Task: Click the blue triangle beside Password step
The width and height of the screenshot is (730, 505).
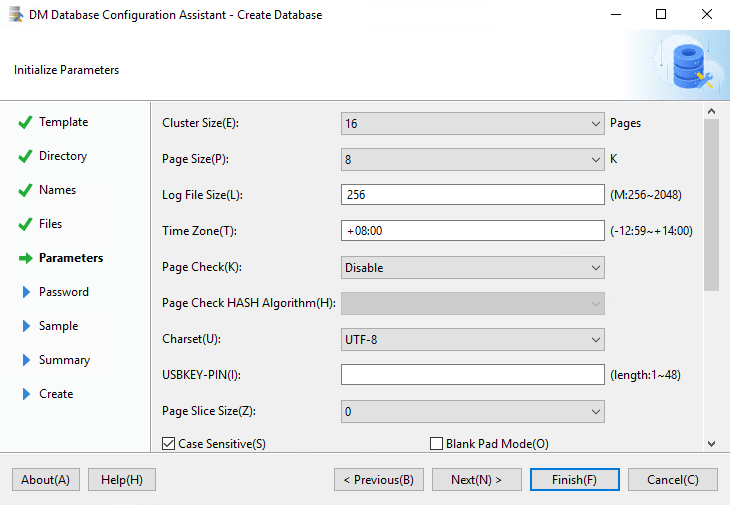Action: click(x=26, y=292)
